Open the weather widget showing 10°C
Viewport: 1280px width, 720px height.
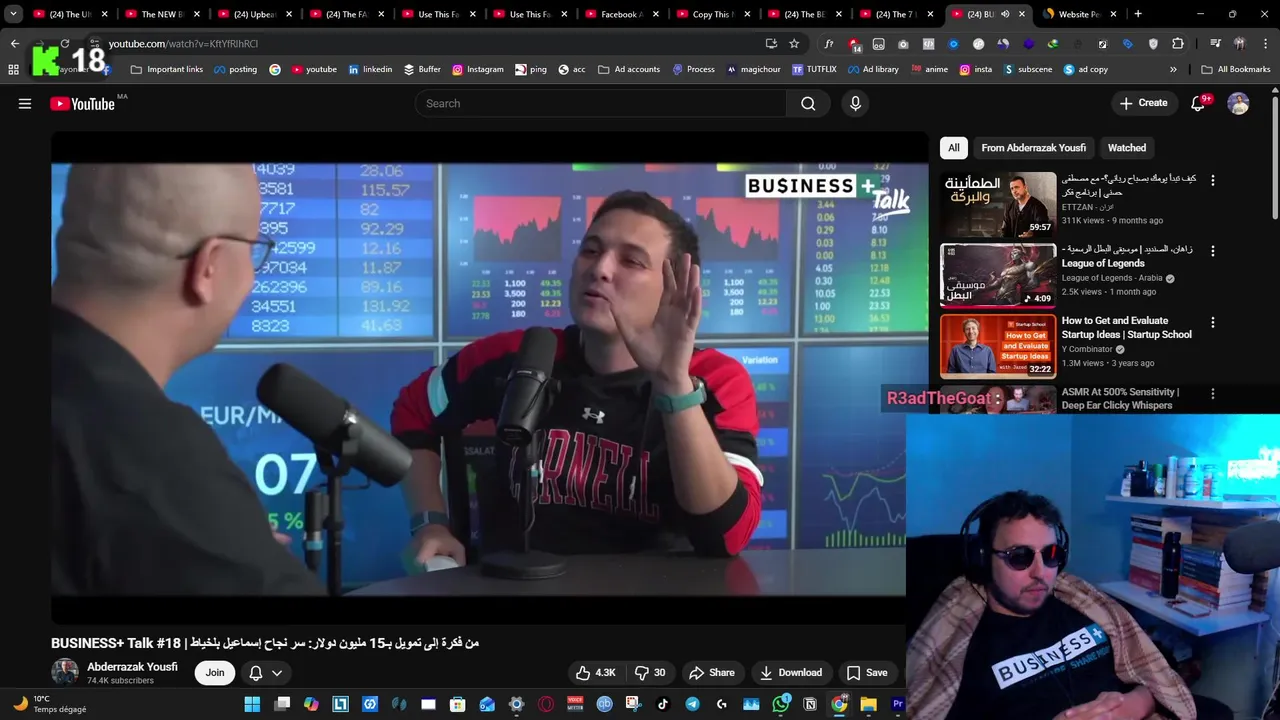(x=50, y=704)
